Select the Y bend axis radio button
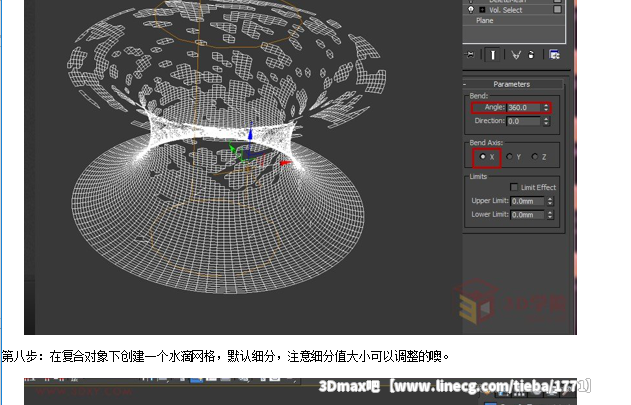The image size is (631, 405). click(x=509, y=156)
